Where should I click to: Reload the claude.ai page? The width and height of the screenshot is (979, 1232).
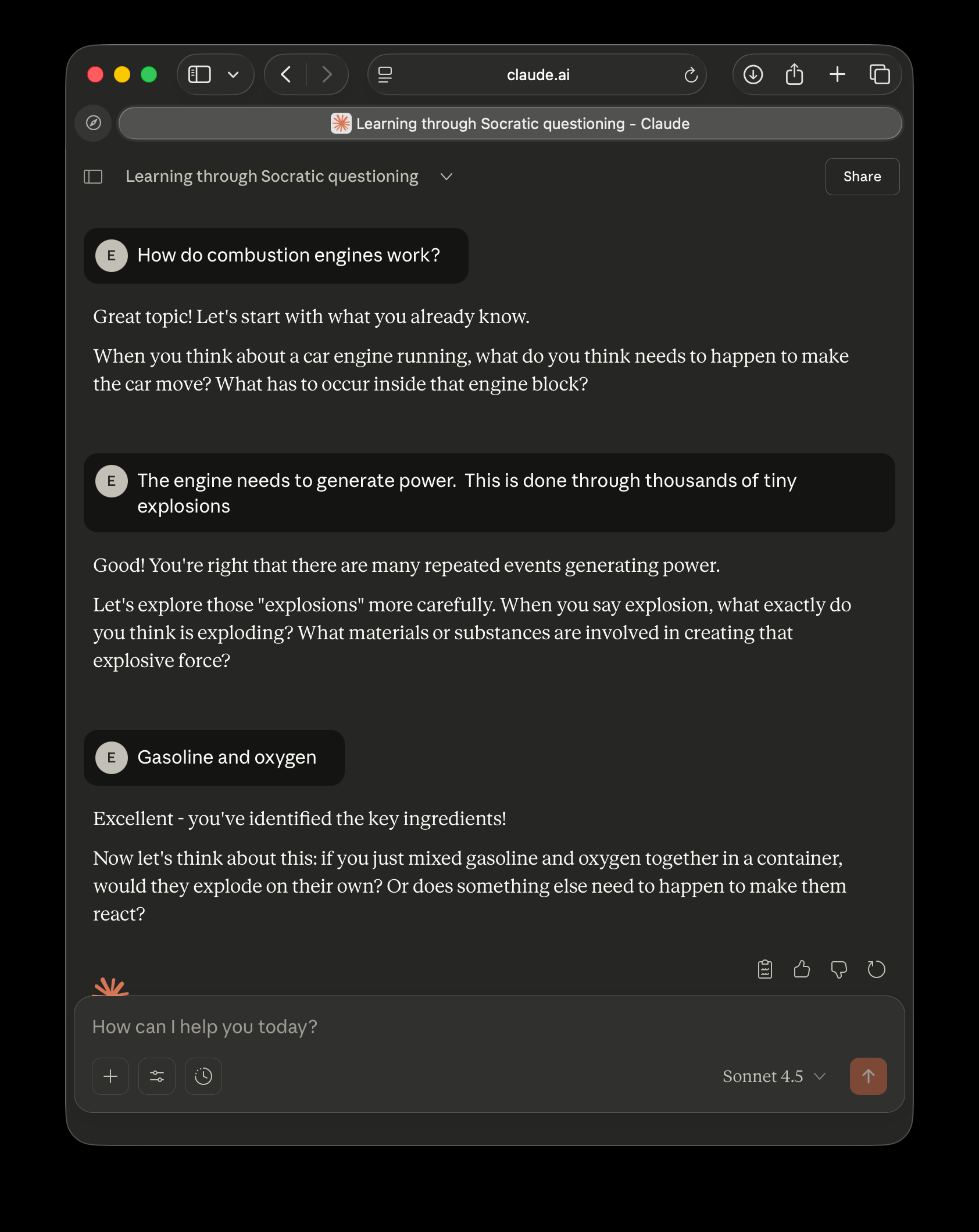coord(691,75)
